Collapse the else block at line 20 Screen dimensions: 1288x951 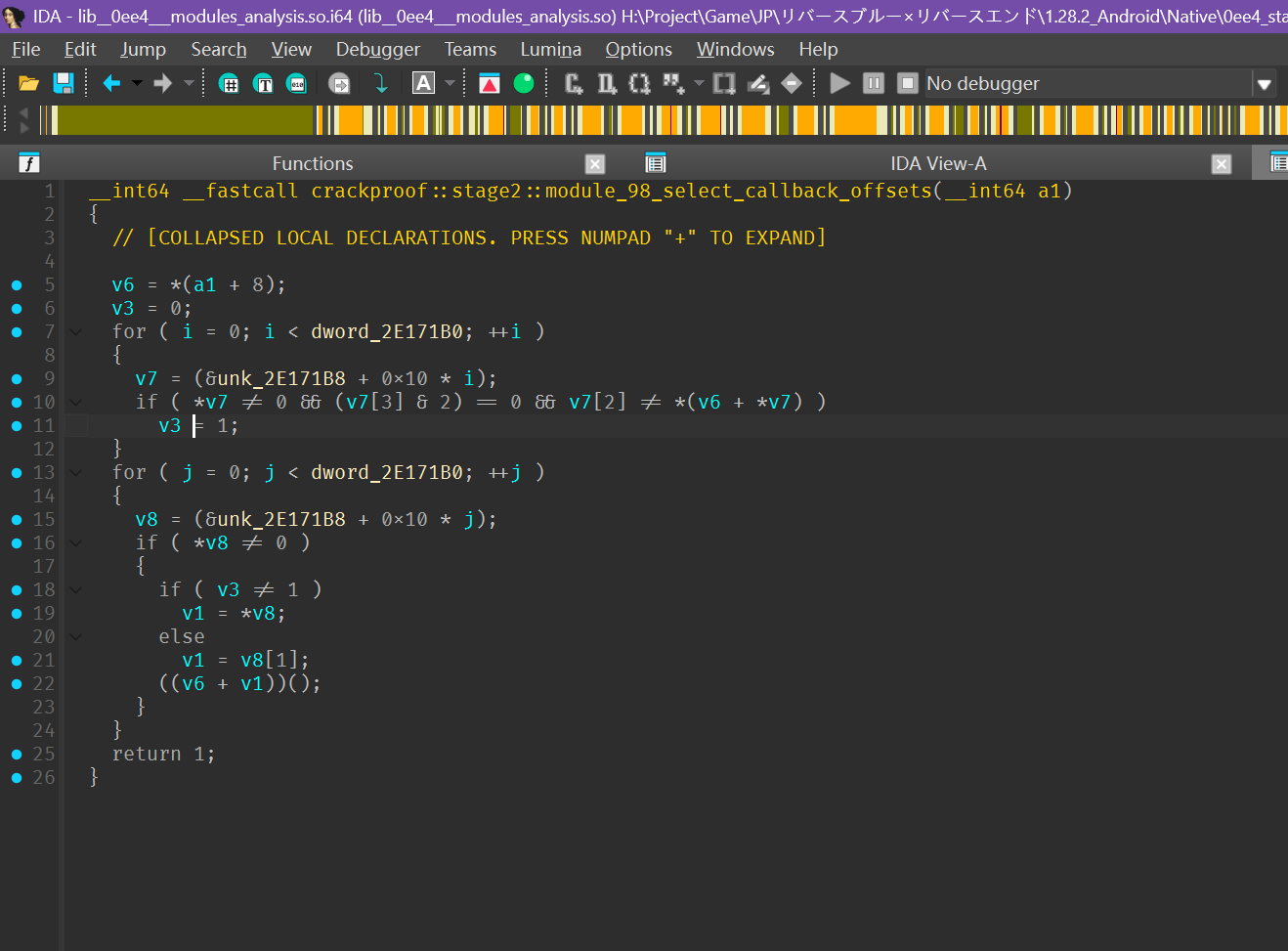click(75, 637)
